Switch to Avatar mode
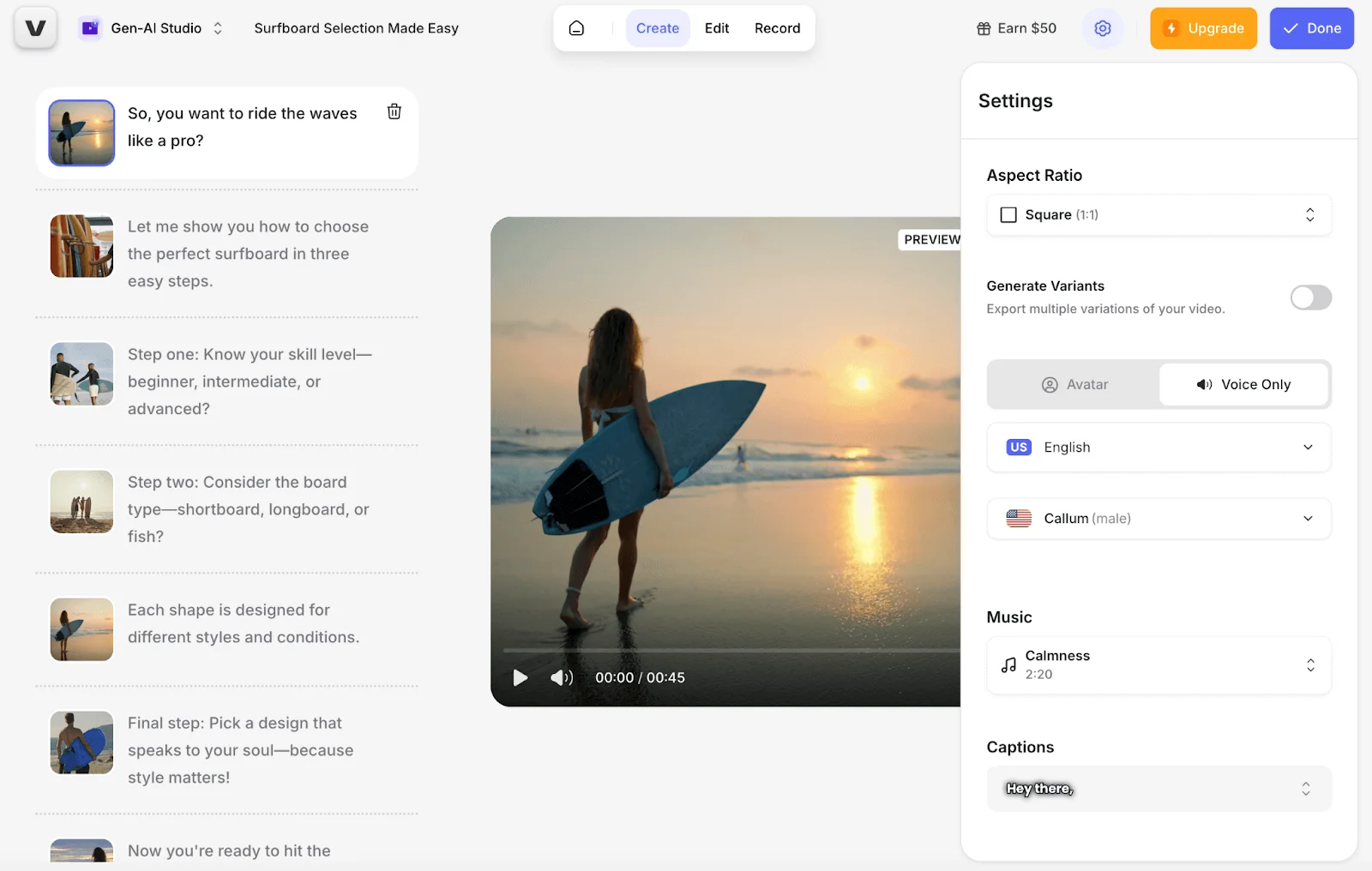1372x871 pixels. [x=1074, y=385]
